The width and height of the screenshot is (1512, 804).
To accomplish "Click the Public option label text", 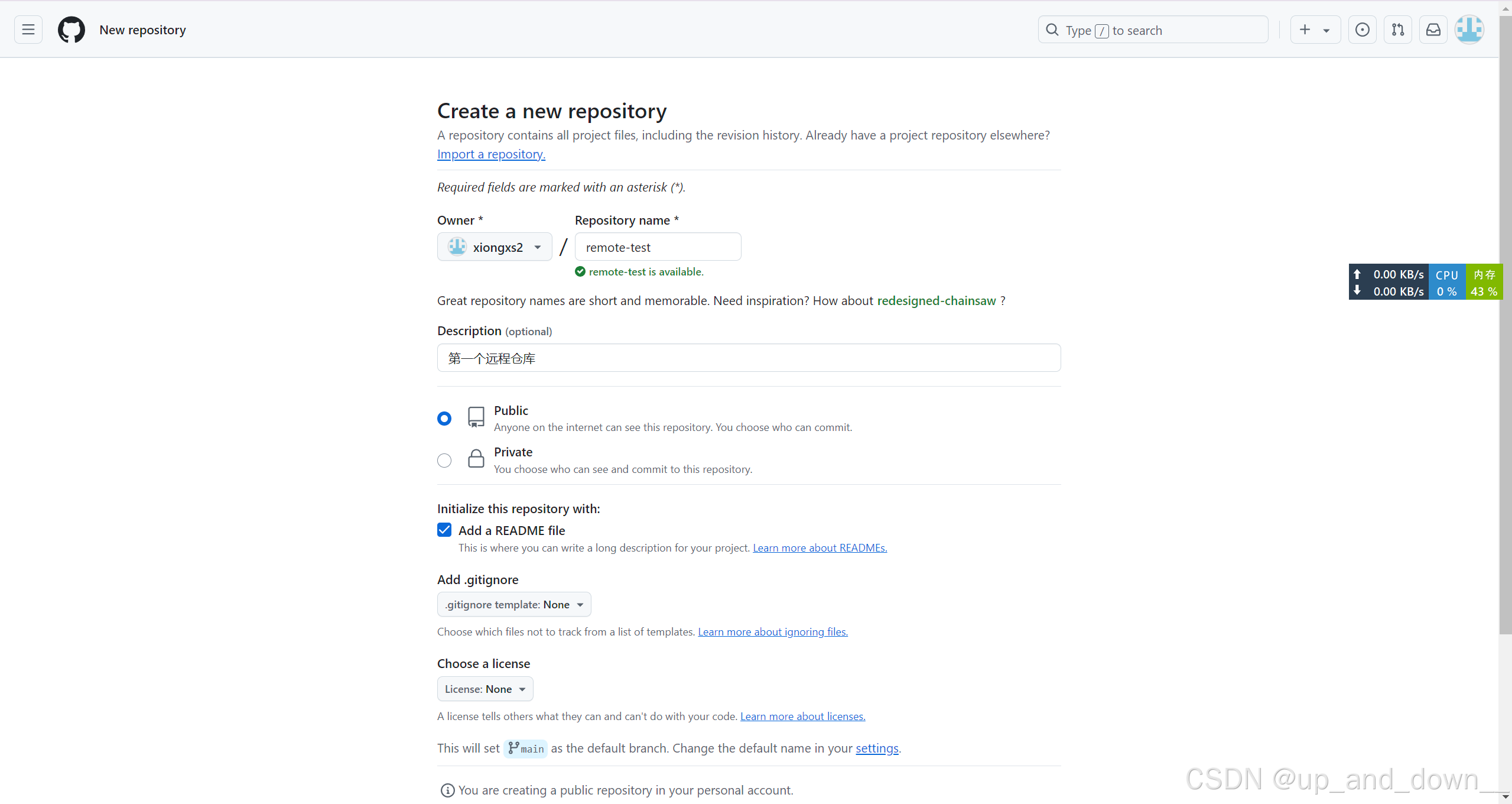I will [x=511, y=410].
